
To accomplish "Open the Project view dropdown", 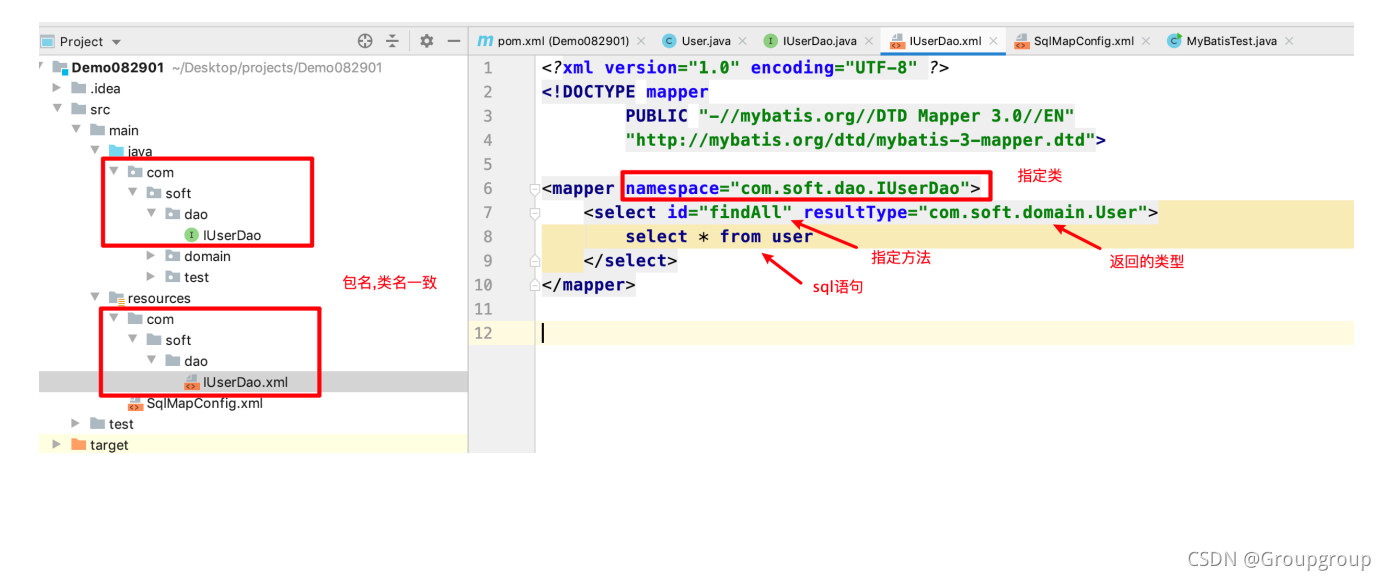I will 116,42.
